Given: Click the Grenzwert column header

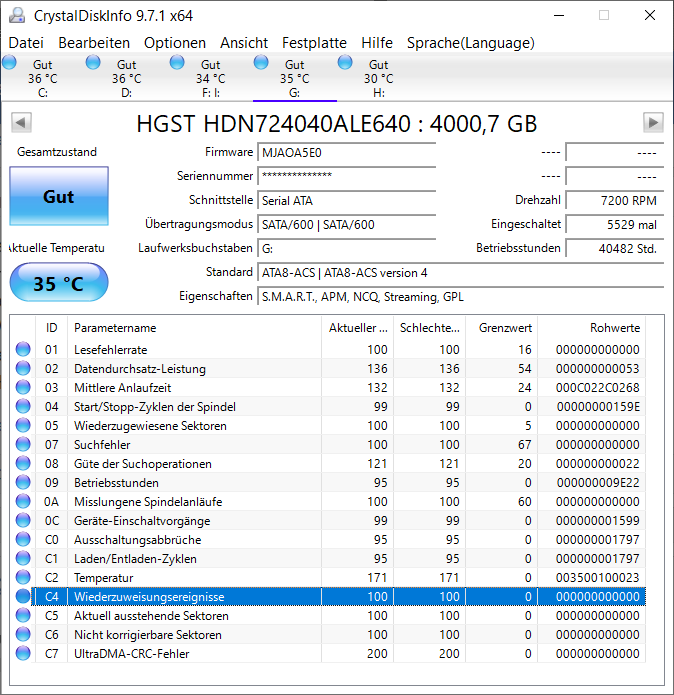Looking at the screenshot, I should pyautogui.click(x=502, y=328).
